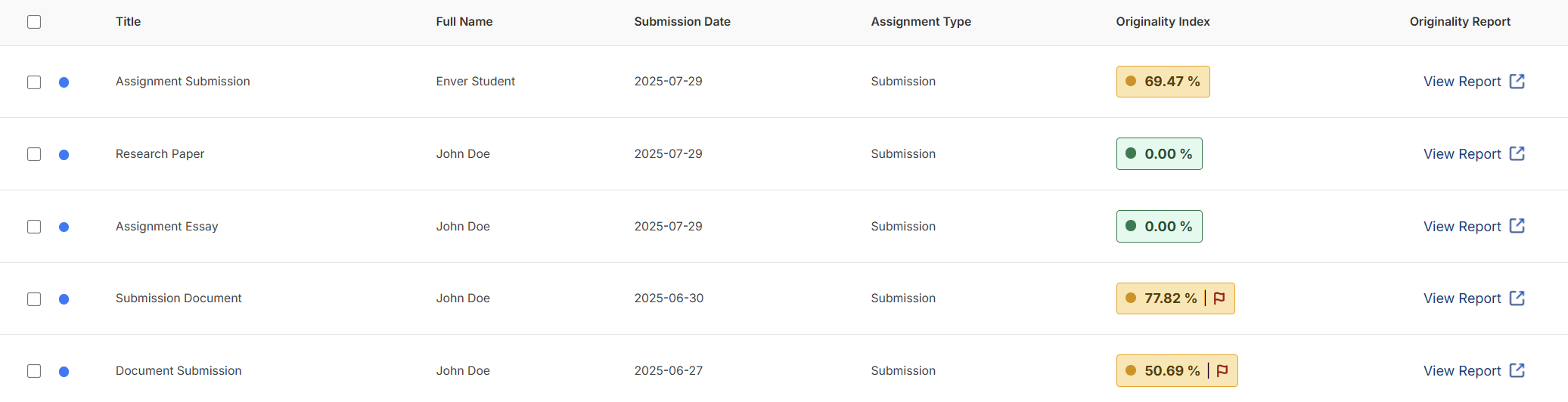The width and height of the screenshot is (1568, 402).
Task: Open external link icon for Assignment Essay
Action: point(1517,226)
